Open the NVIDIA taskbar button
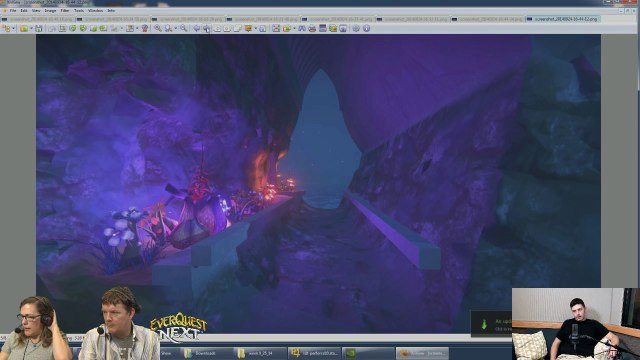This screenshot has width=640, height=360. (x=368, y=353)
